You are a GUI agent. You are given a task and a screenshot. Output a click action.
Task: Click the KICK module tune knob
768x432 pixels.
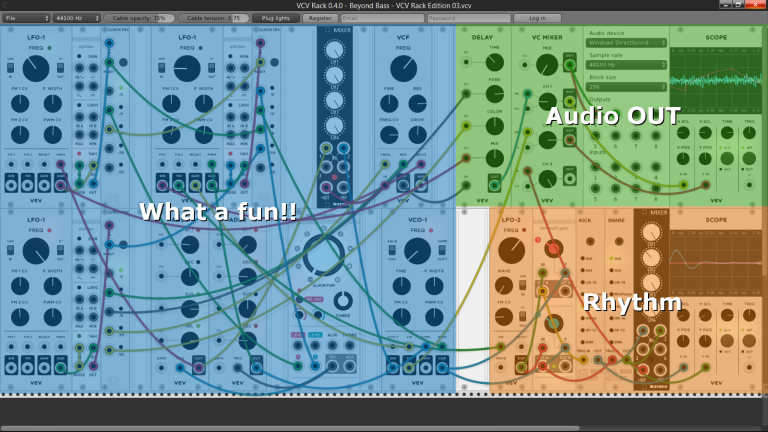pos(590,241)
